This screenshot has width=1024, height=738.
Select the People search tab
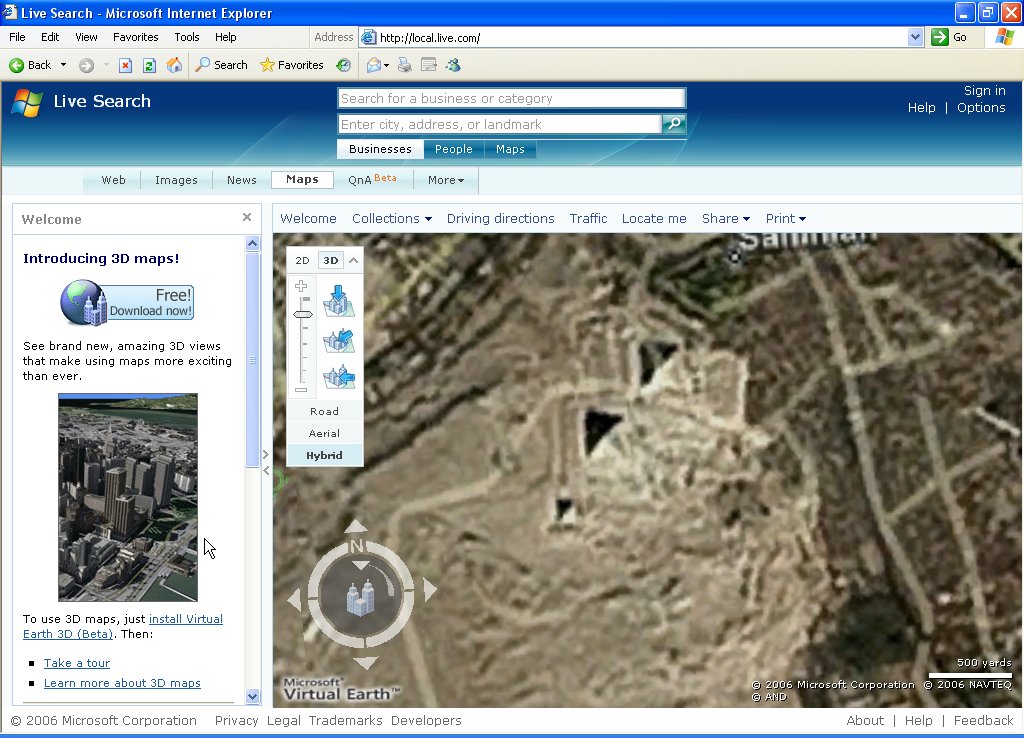[454, 149]
